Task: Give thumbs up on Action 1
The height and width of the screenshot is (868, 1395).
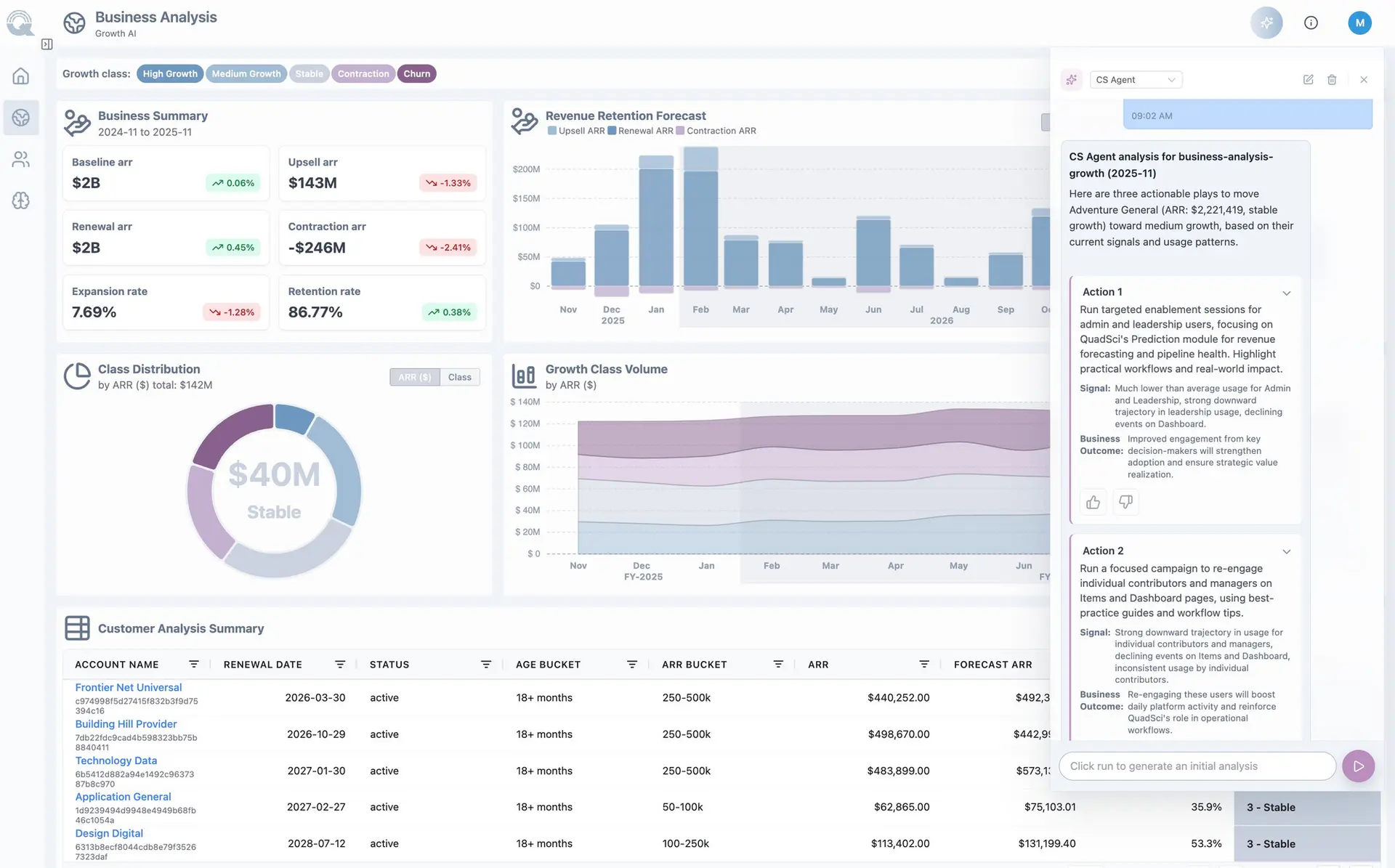Action: (1093, 502)
